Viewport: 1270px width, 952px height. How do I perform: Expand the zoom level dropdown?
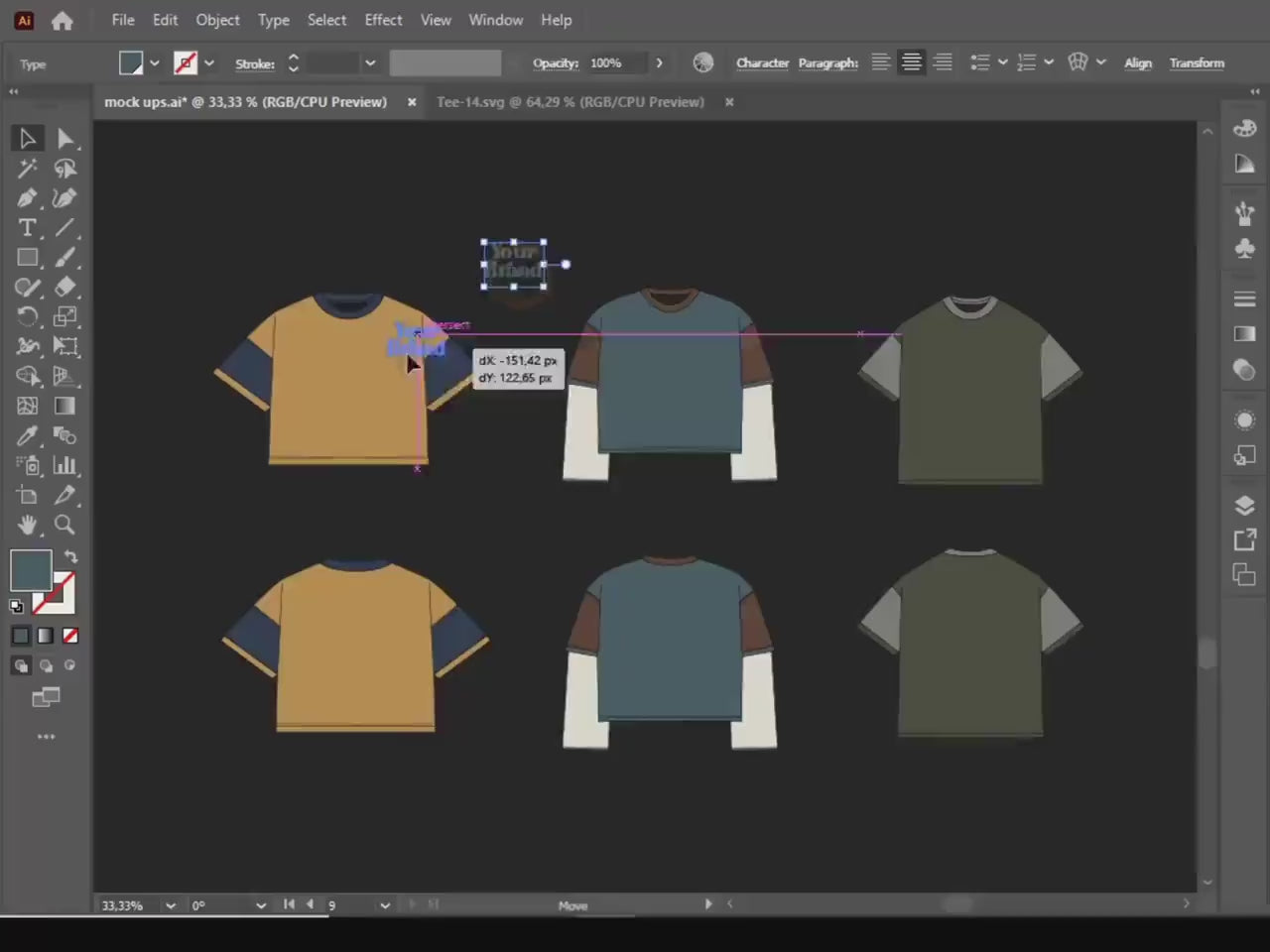(x=171, y=905)
